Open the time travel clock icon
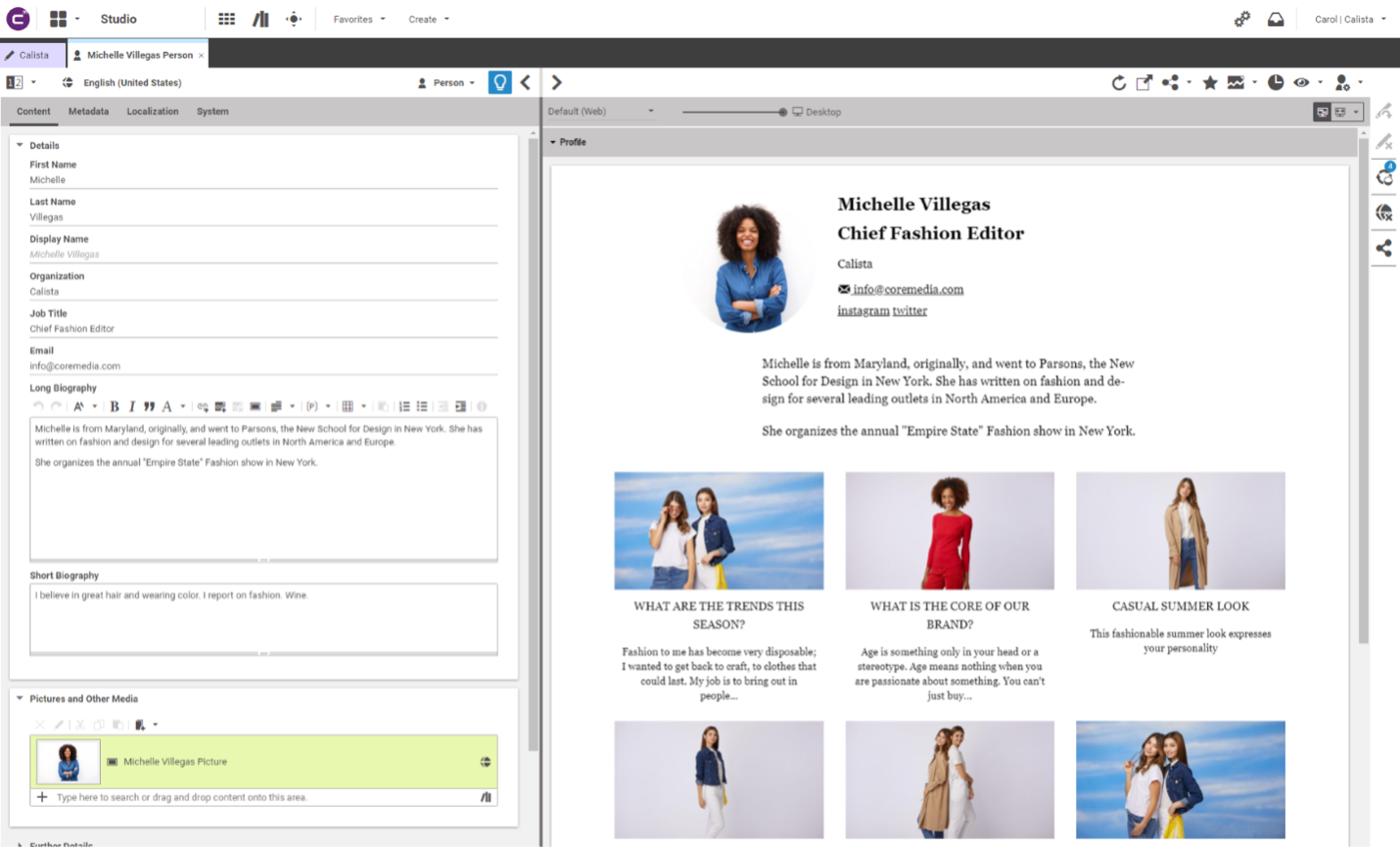Screen dimensions: 1400x849 (1276, 83)
